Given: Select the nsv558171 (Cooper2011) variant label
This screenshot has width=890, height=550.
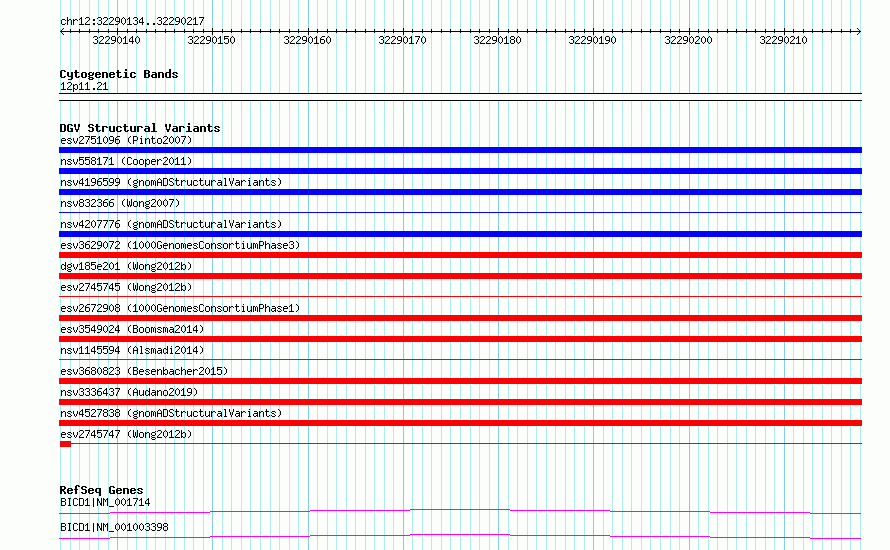Looking at the screenshot, I should (126, 161).
